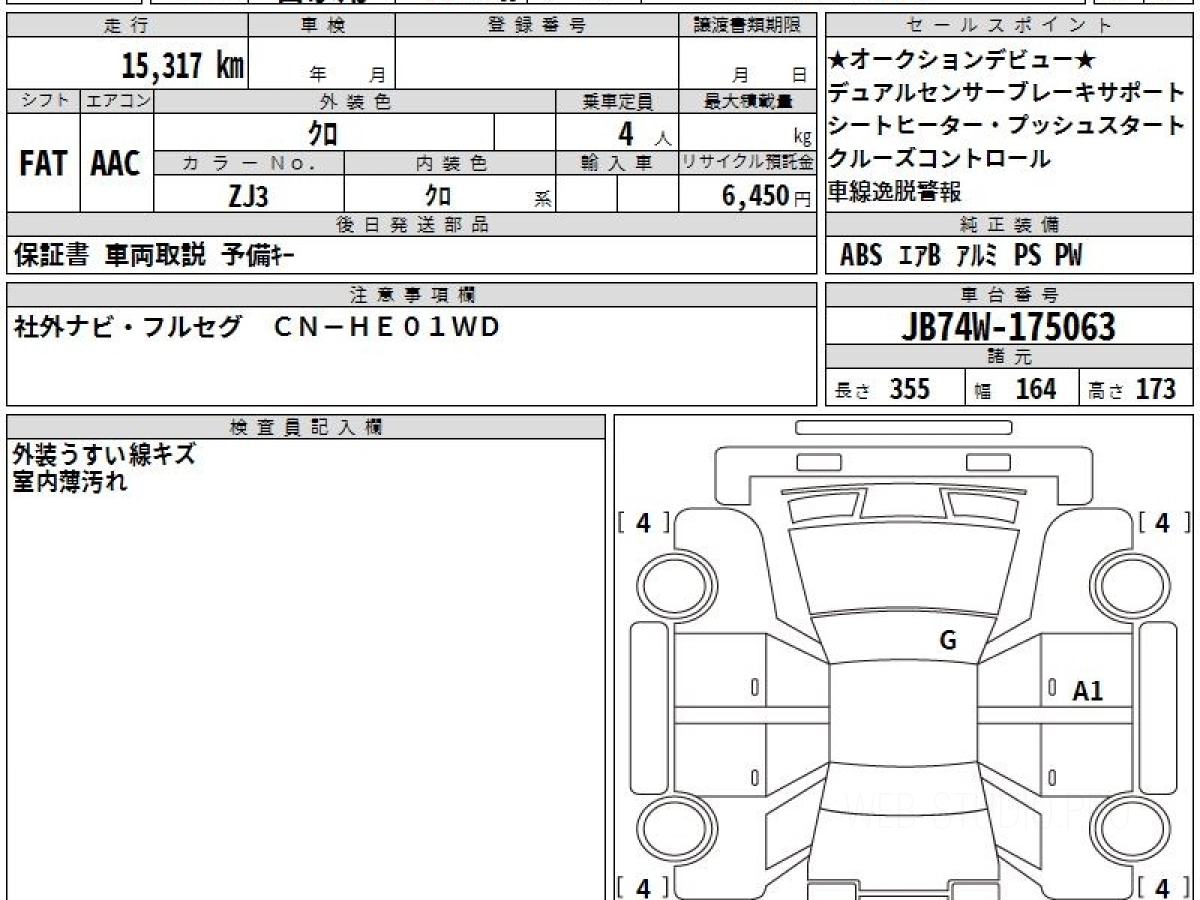Select the 6,450 円 recycle deposit value
The height and width of the screenshot is (900, 1200).
click(767, 196)
